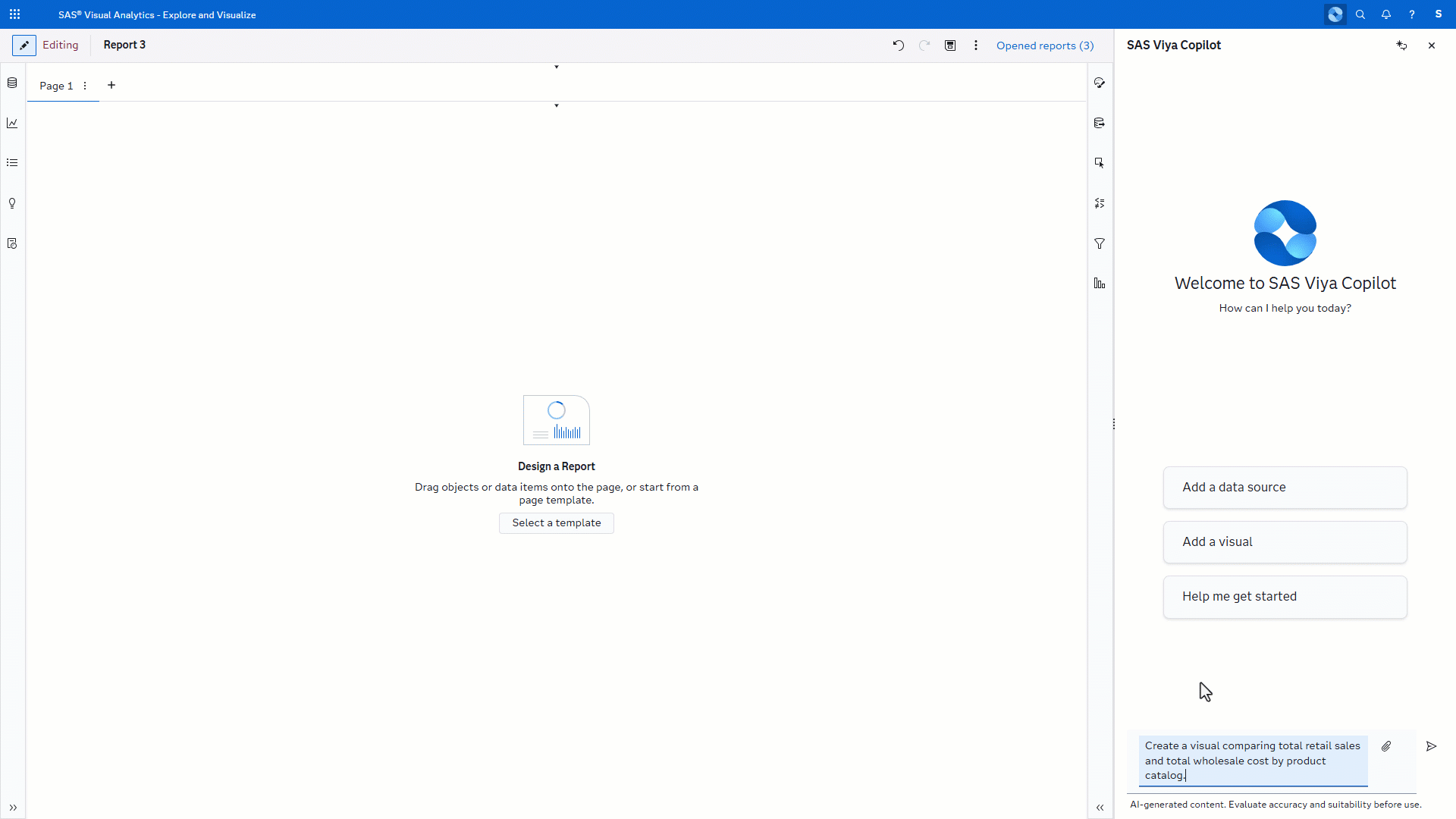Collapse the right pane with double chevron
This screenshot has height=819, width=1456.
tap(1100, 808)
